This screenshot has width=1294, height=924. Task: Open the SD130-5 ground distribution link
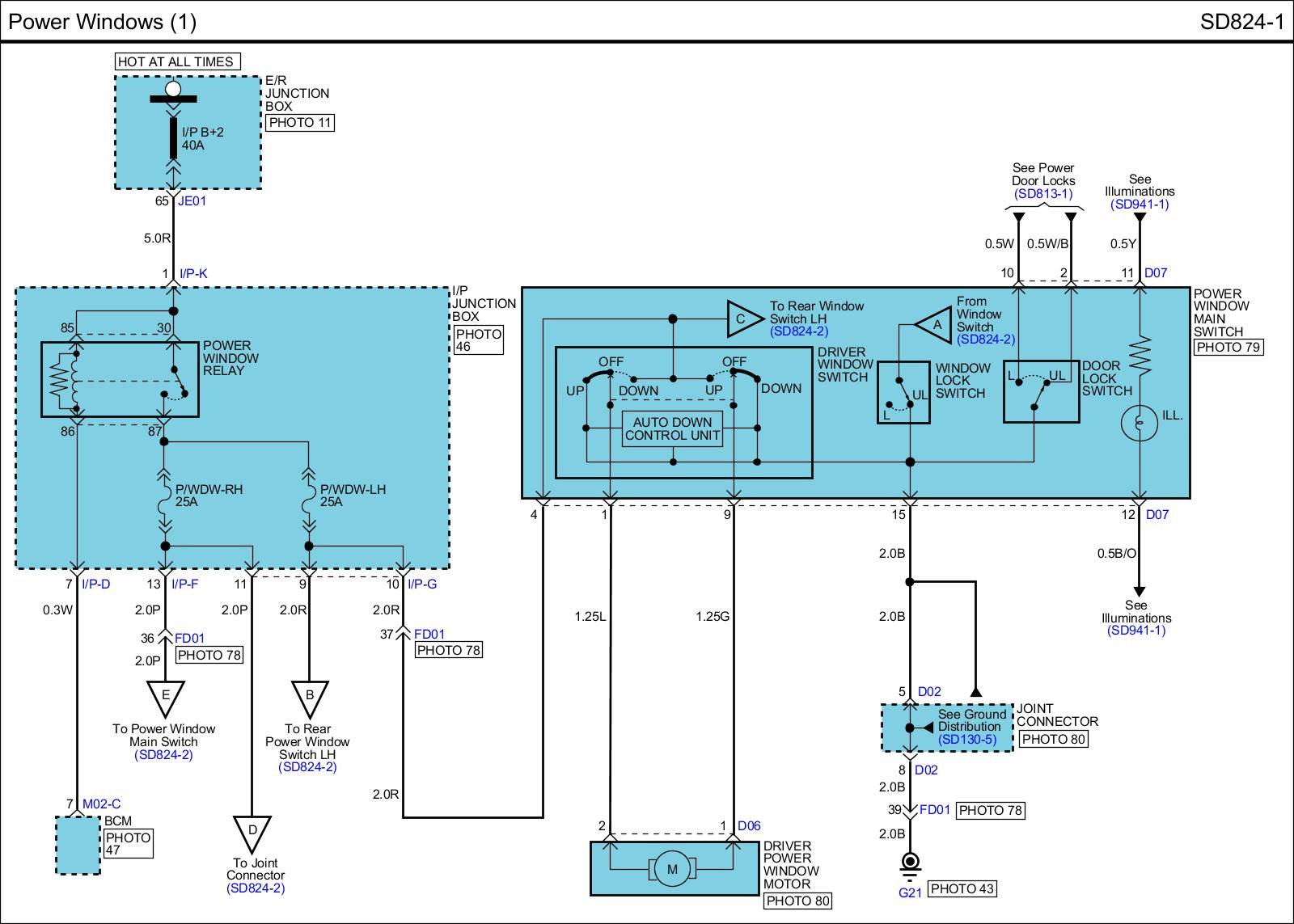tap(966, 740)
